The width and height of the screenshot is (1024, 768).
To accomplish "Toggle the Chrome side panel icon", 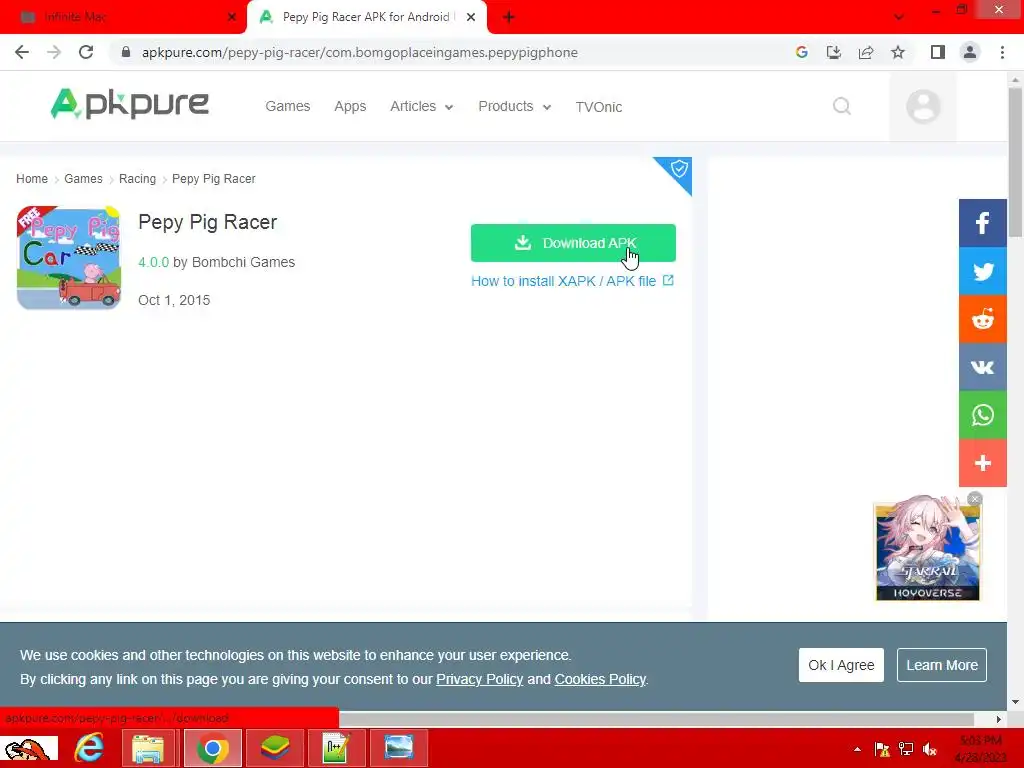I will 938,52.
